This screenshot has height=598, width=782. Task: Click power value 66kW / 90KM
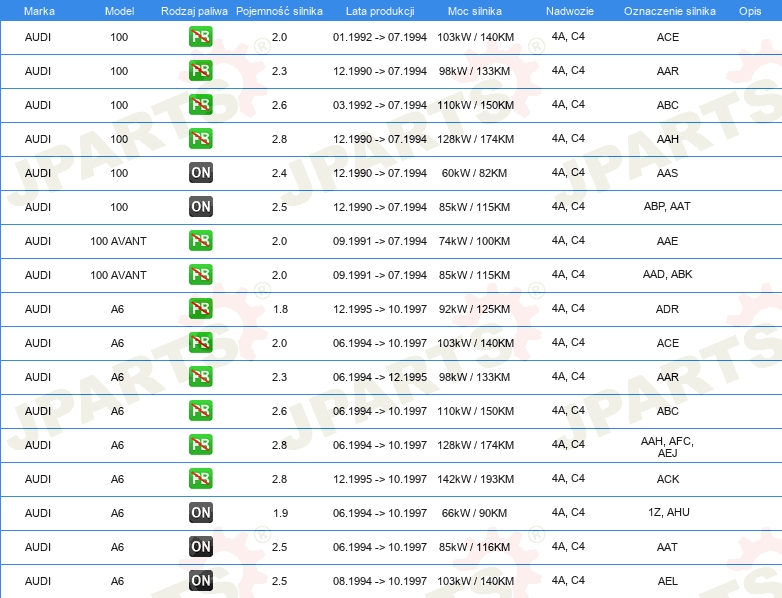pos(474,513)
